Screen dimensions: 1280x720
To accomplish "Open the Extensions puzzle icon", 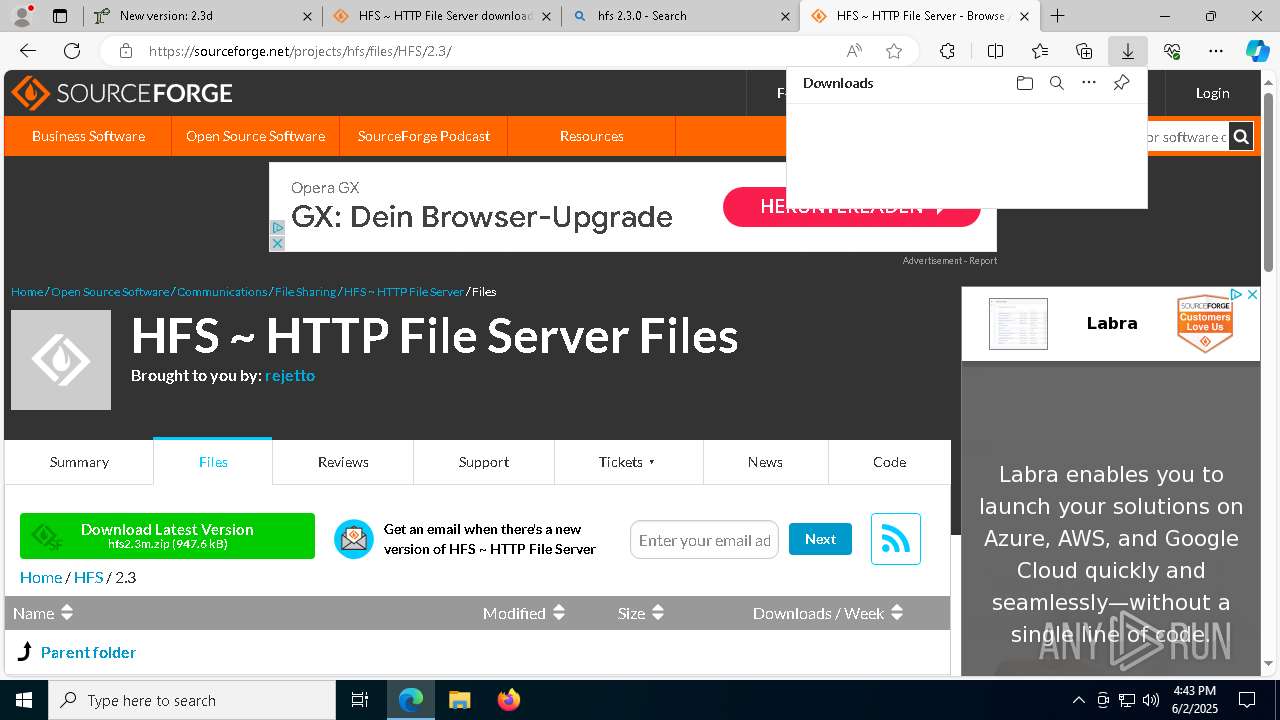I will [x=947, y=51].
